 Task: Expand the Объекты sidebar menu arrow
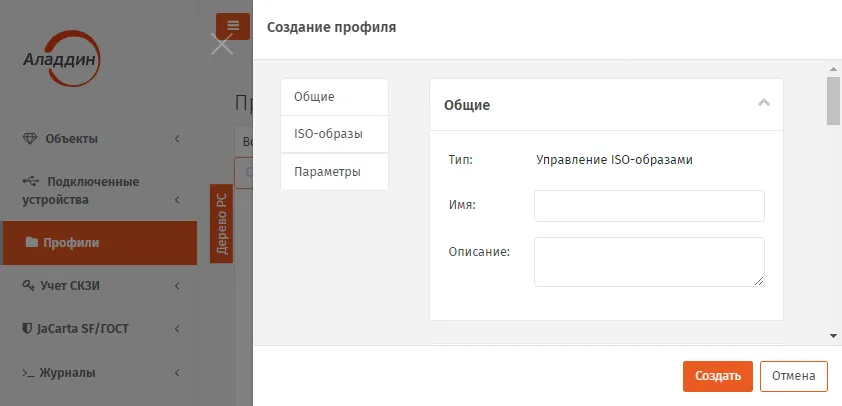tap(177, 139)
